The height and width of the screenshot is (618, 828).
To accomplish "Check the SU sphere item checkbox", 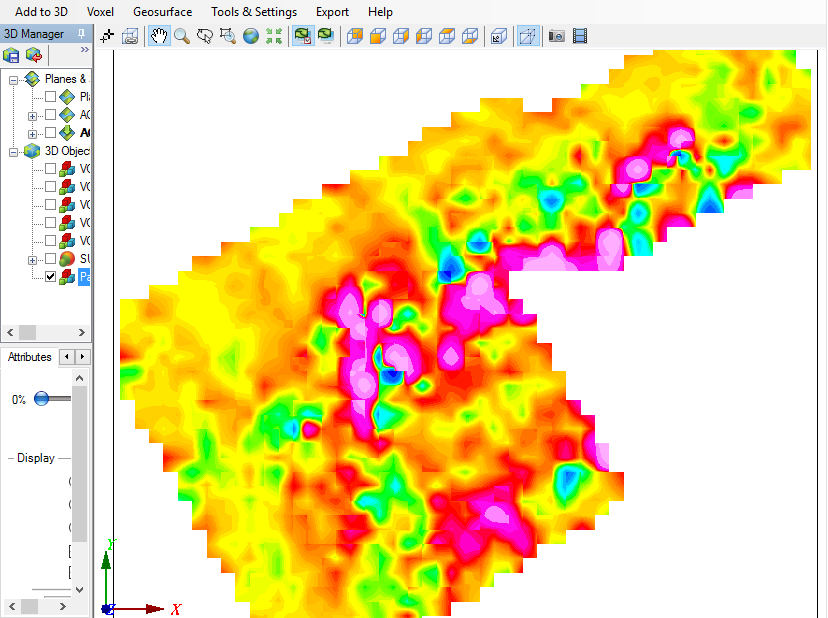I will (50, 259).
